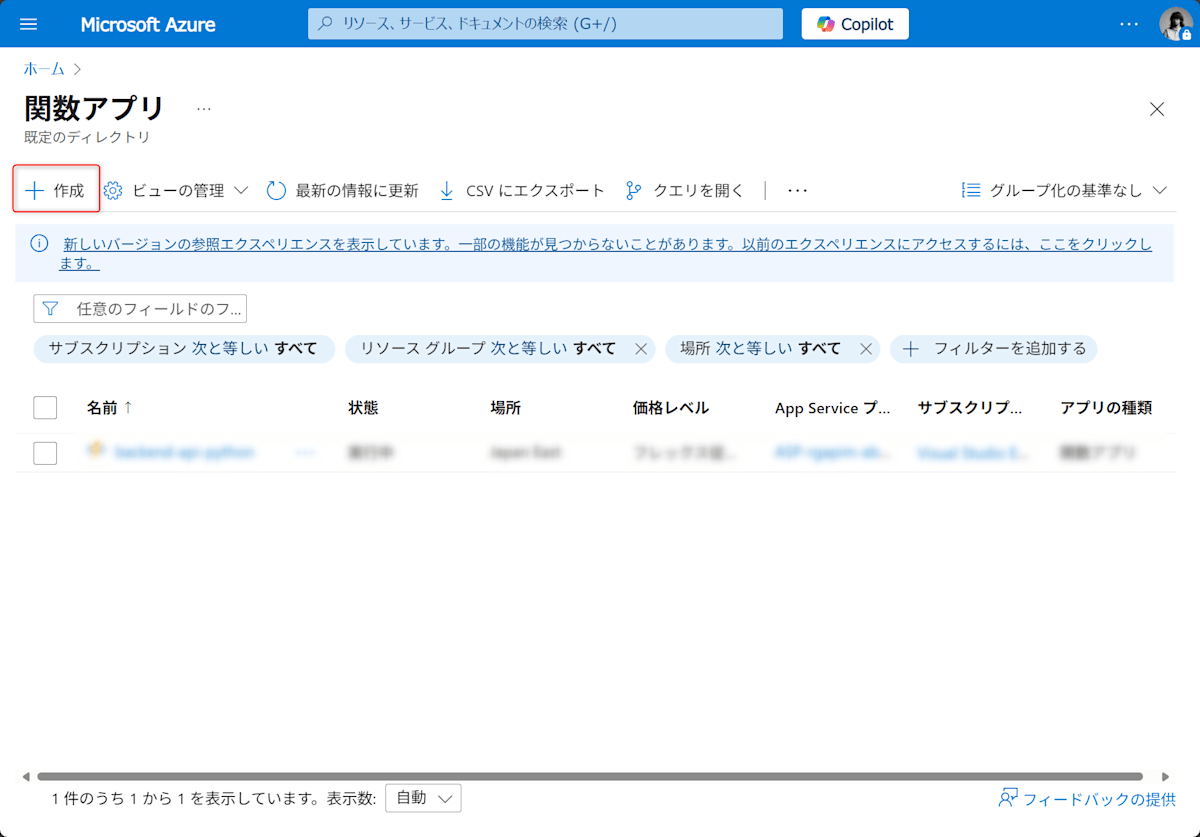The width and height of the screenshot is (1200, 837).
Task: Remove the 場所 filter
Action: 867,349
